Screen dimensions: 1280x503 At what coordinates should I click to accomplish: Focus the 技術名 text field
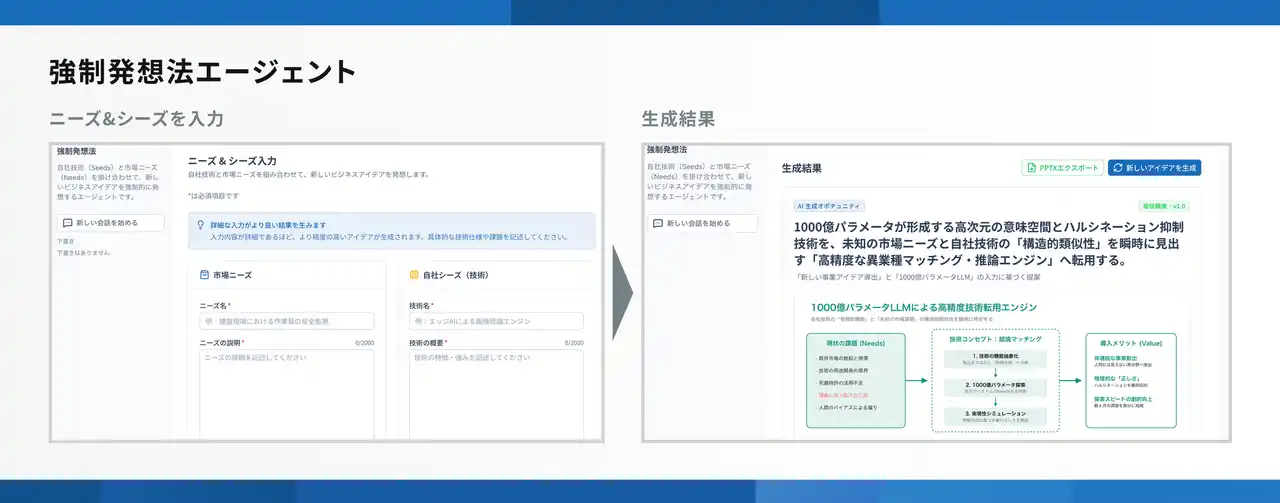pyautogui.click(x=496, y=321)
